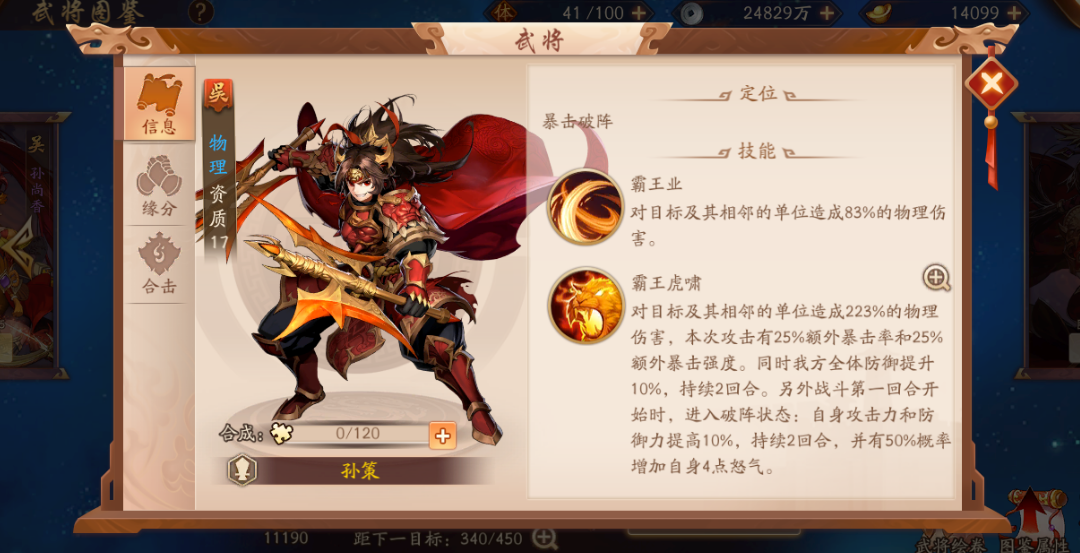Add coins with plus beside 24829万
This screenshot has width=1080, height=553.
pyautogui.click(x=827, y=12)
